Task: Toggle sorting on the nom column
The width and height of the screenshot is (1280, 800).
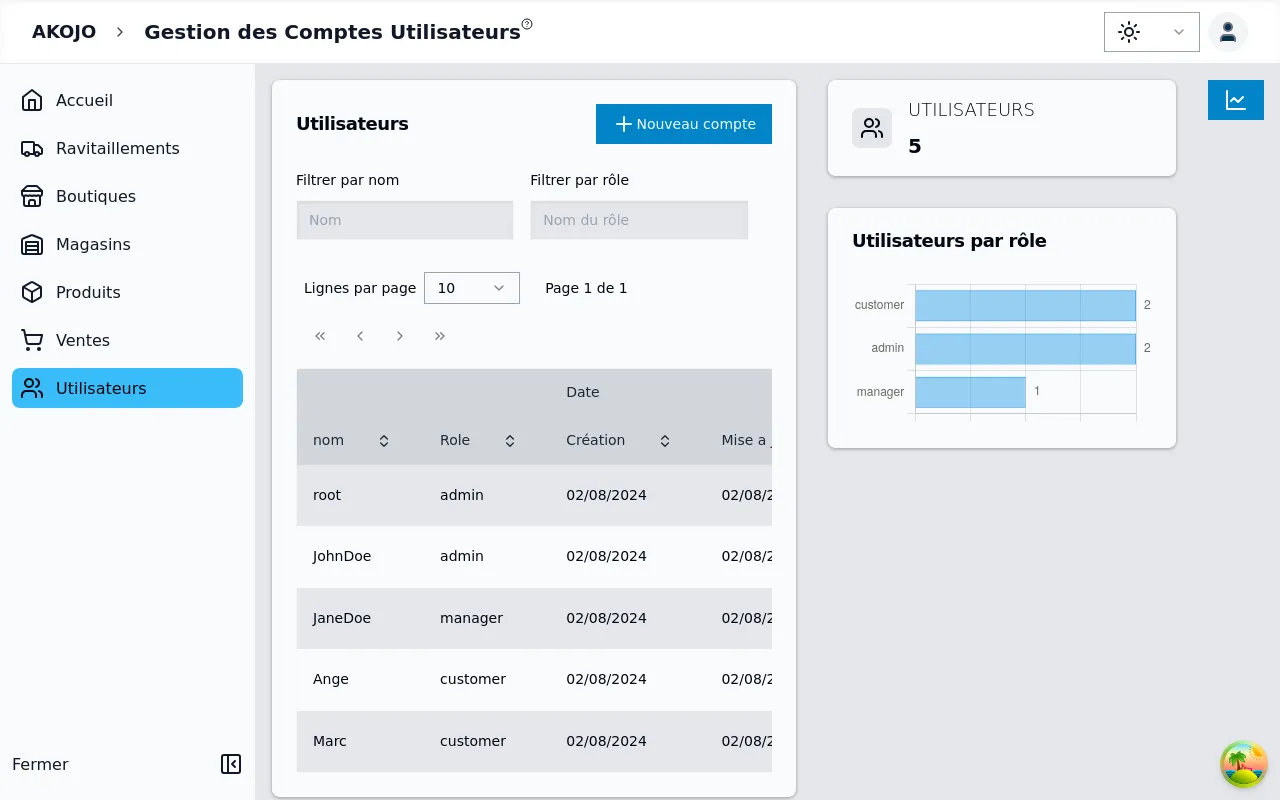Action: point(384,440)
